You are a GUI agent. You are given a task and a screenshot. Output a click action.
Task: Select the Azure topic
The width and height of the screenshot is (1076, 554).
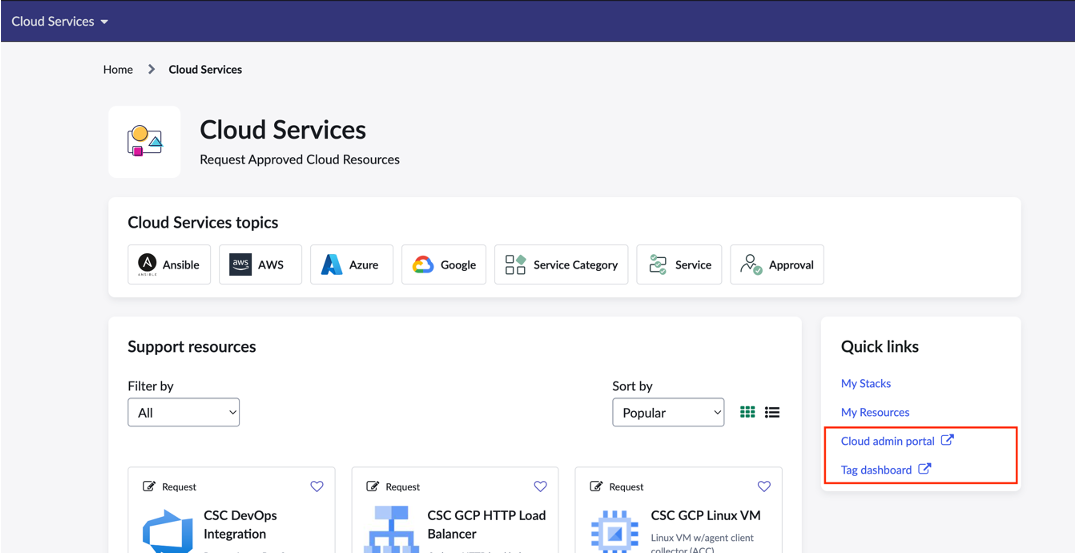(351, 265)
